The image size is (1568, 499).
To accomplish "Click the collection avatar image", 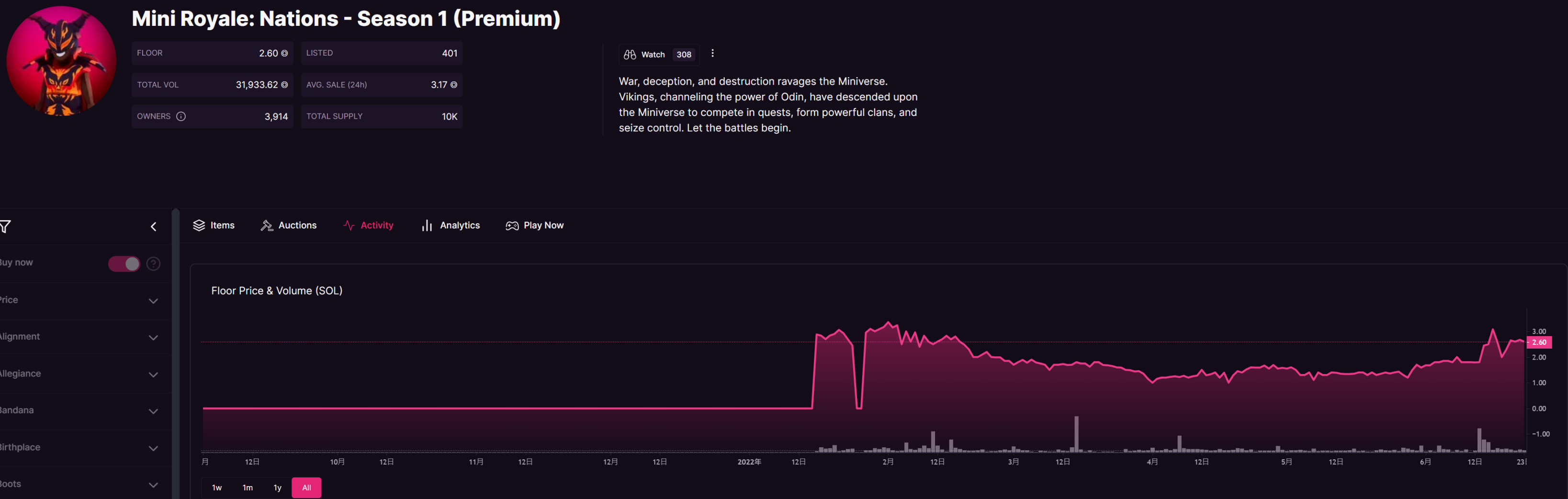I will click(x=61, y=61).
